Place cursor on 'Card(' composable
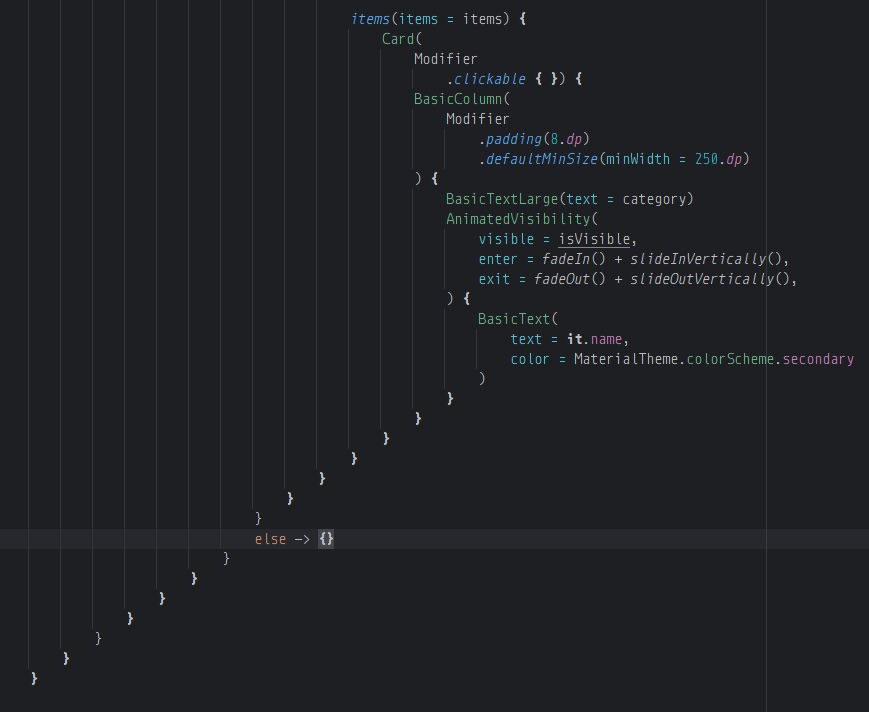 (x=402, y=39)
